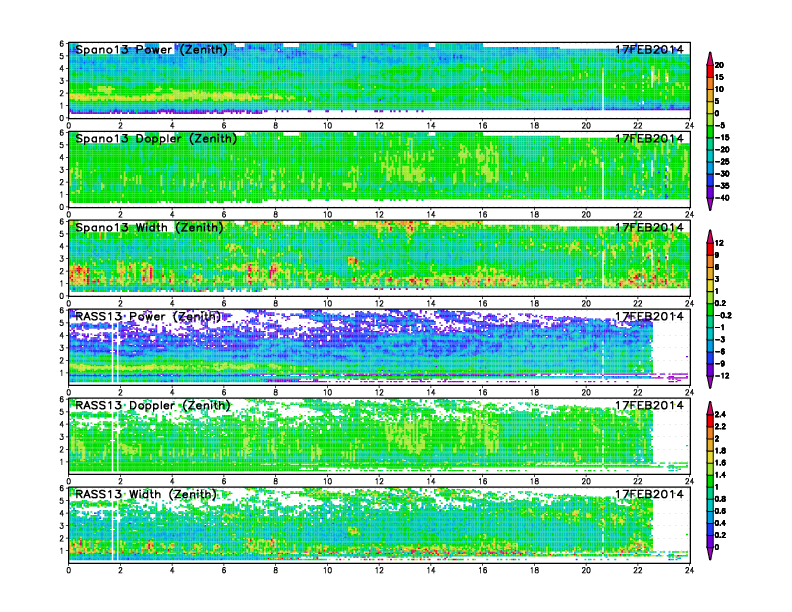This screenshot has height=612, width=792.
Task: Click the "20" label on the power colorbar
Action: pyautogui.click(x=719, y=65)
